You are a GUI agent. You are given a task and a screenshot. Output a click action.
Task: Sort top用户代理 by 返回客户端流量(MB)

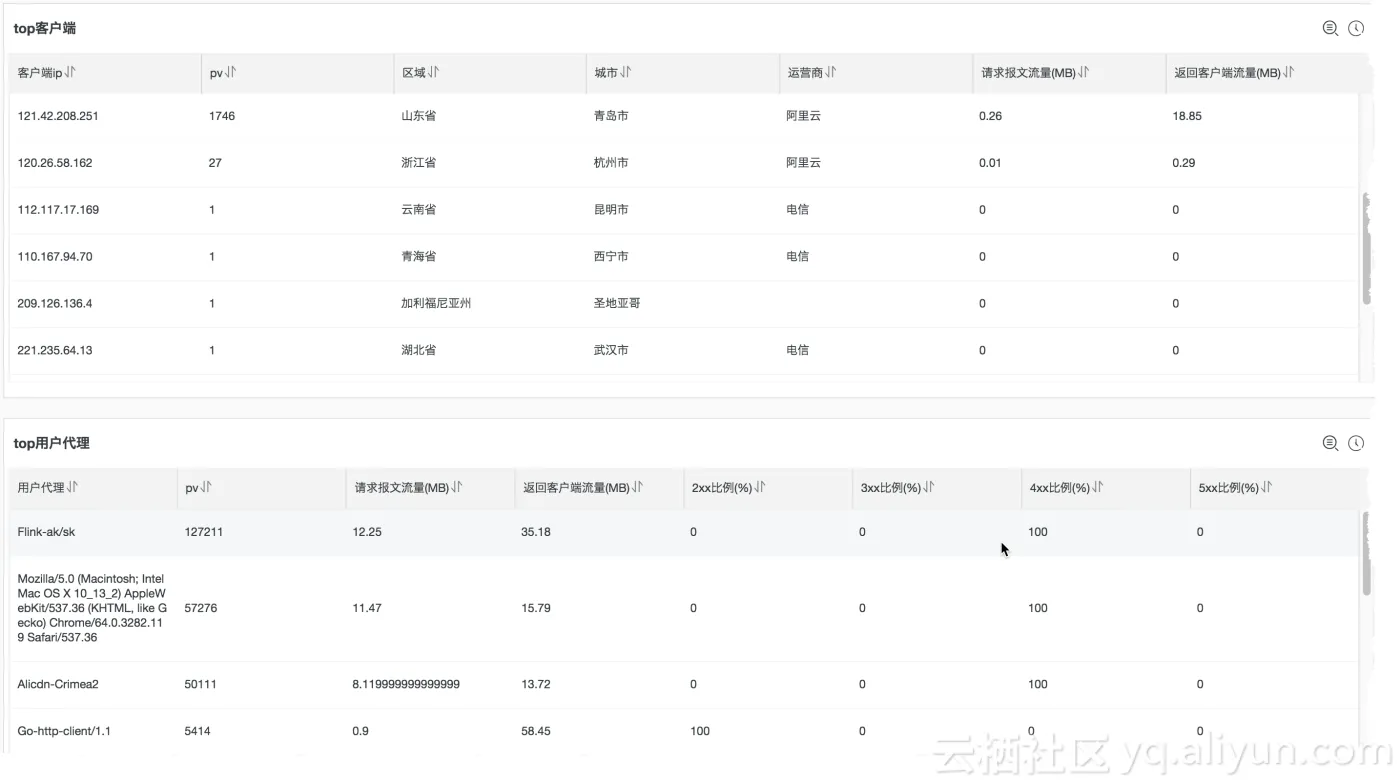tap(638, 487)
